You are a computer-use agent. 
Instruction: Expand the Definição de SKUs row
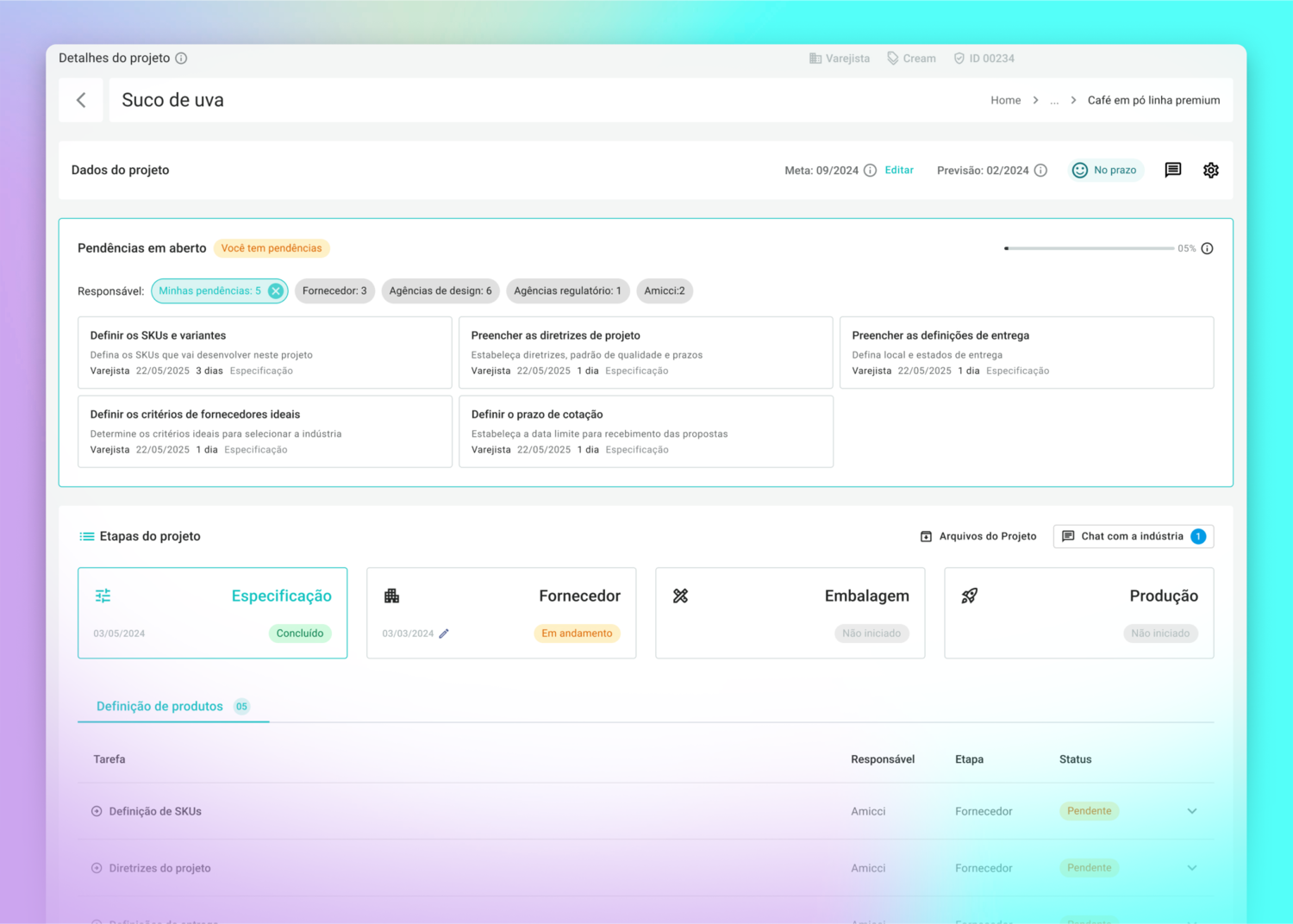tap(1191, 811)
